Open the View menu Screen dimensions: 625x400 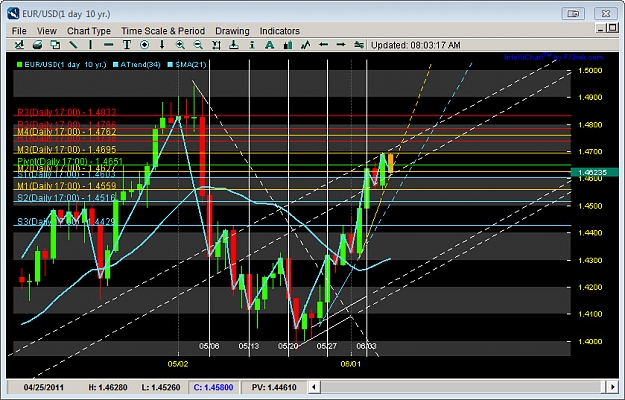(x=47, y=31)
